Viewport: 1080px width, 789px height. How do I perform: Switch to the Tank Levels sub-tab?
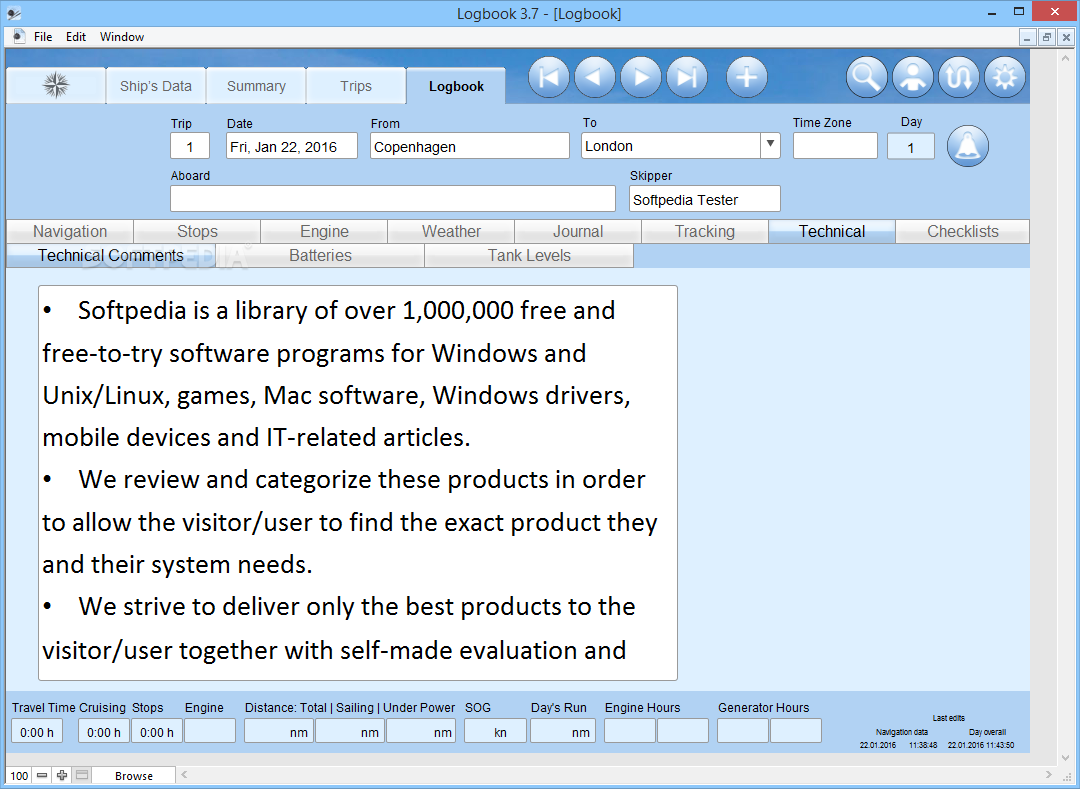click(529, 255)
